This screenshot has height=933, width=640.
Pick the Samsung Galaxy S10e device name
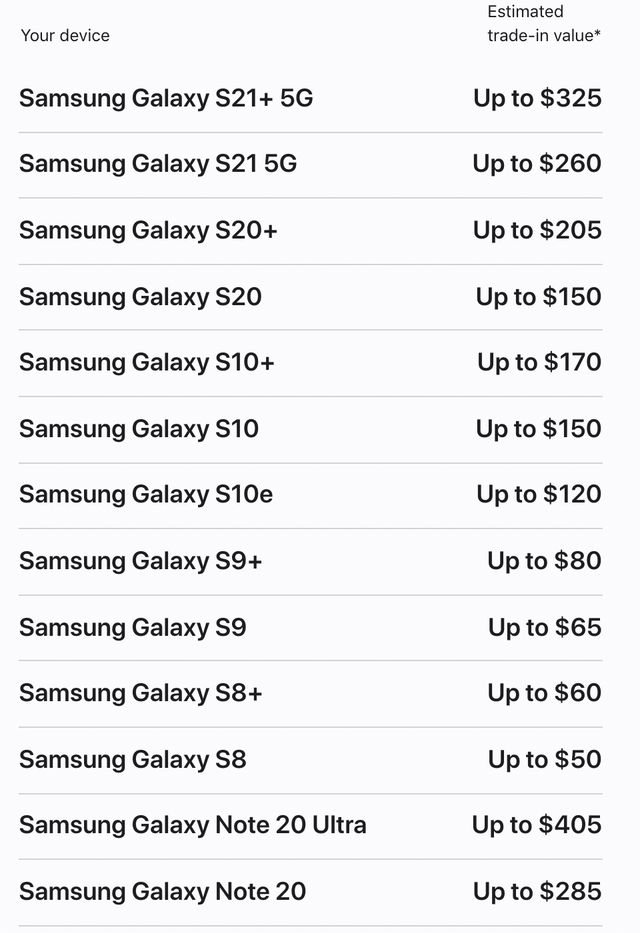pos(146,495)
